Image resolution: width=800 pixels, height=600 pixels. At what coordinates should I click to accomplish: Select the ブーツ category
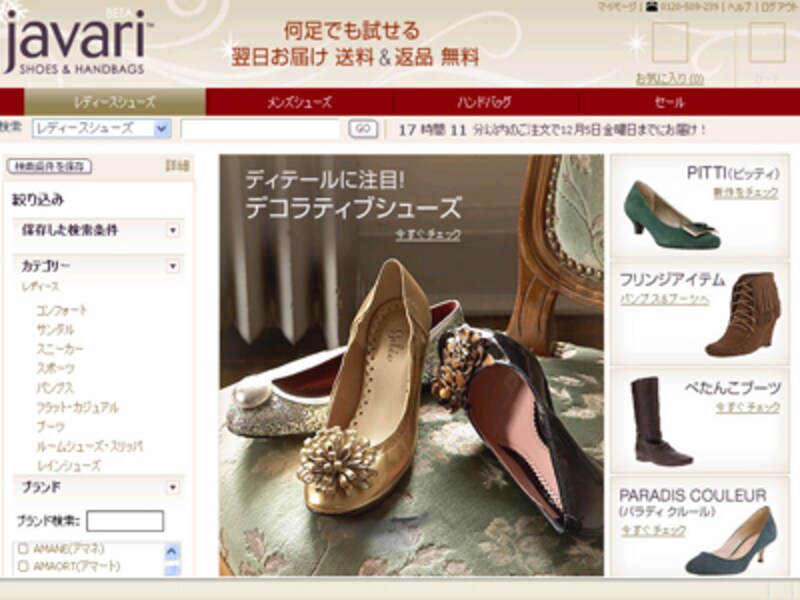coord(51,427)
